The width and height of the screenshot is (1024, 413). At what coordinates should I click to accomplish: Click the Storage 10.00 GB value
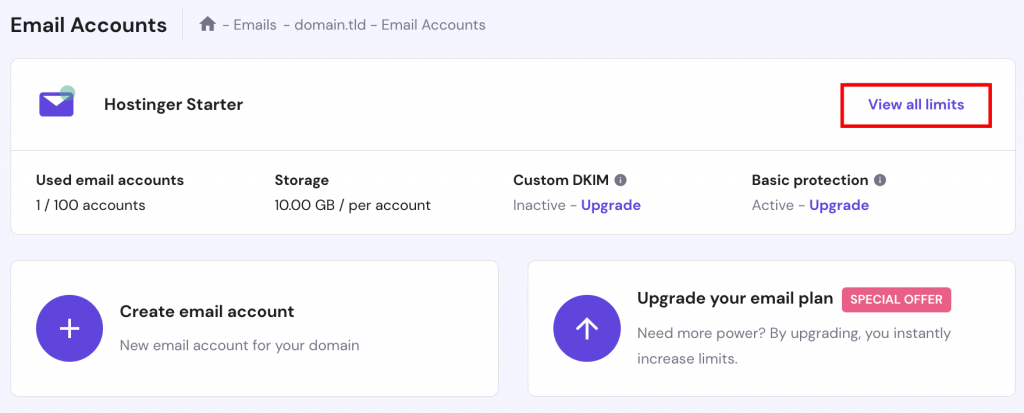[352, 205]
